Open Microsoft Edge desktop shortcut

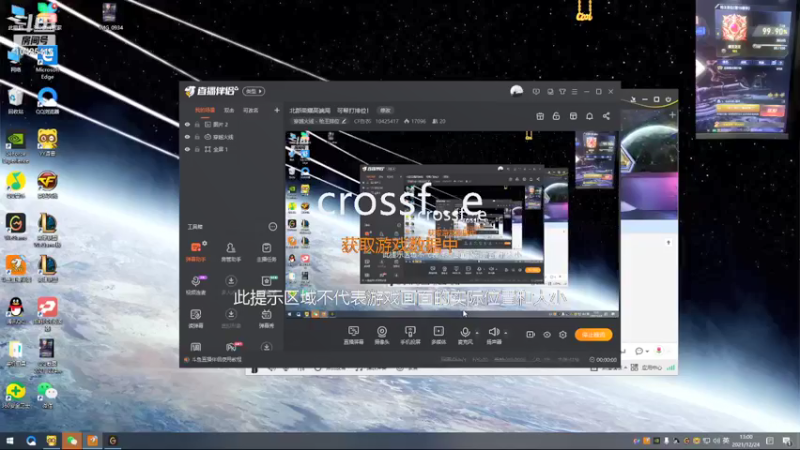coord(47,62)
